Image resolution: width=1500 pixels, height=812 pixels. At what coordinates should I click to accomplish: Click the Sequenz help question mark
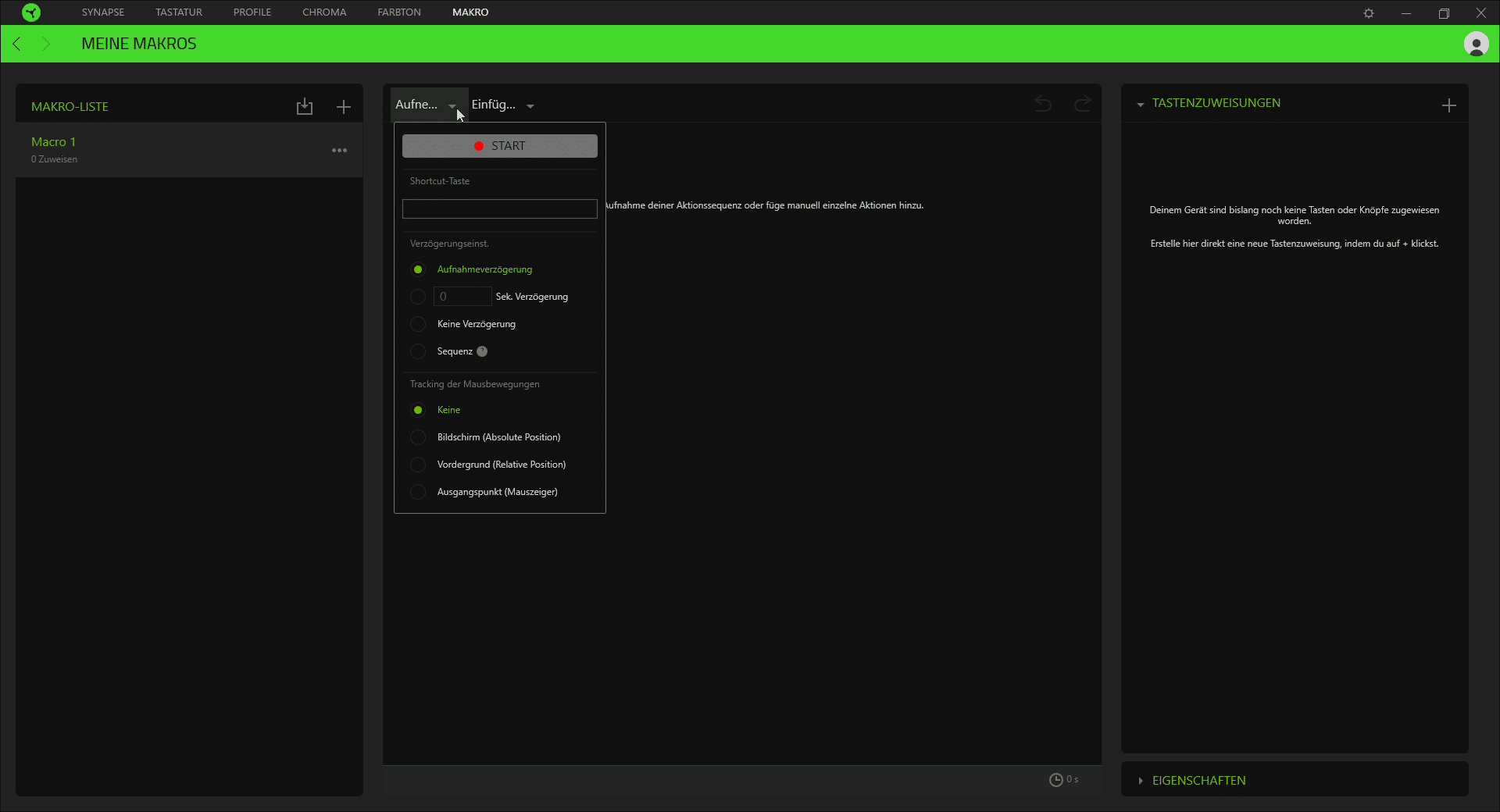pos(482,351)
